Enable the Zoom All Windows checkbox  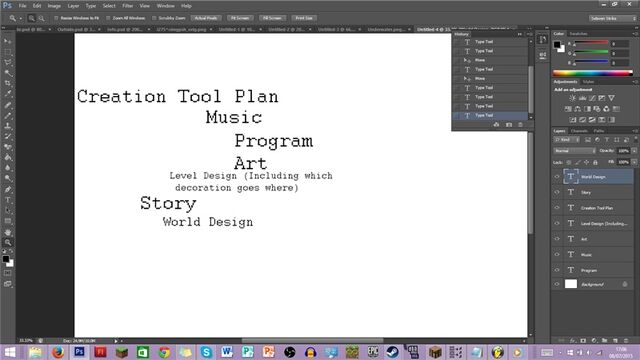coord(108,18)
